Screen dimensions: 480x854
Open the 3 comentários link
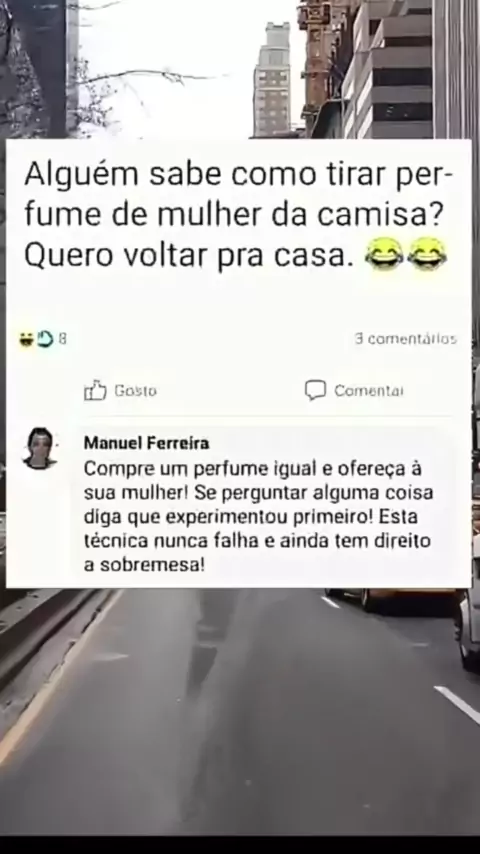pos(405,339)
